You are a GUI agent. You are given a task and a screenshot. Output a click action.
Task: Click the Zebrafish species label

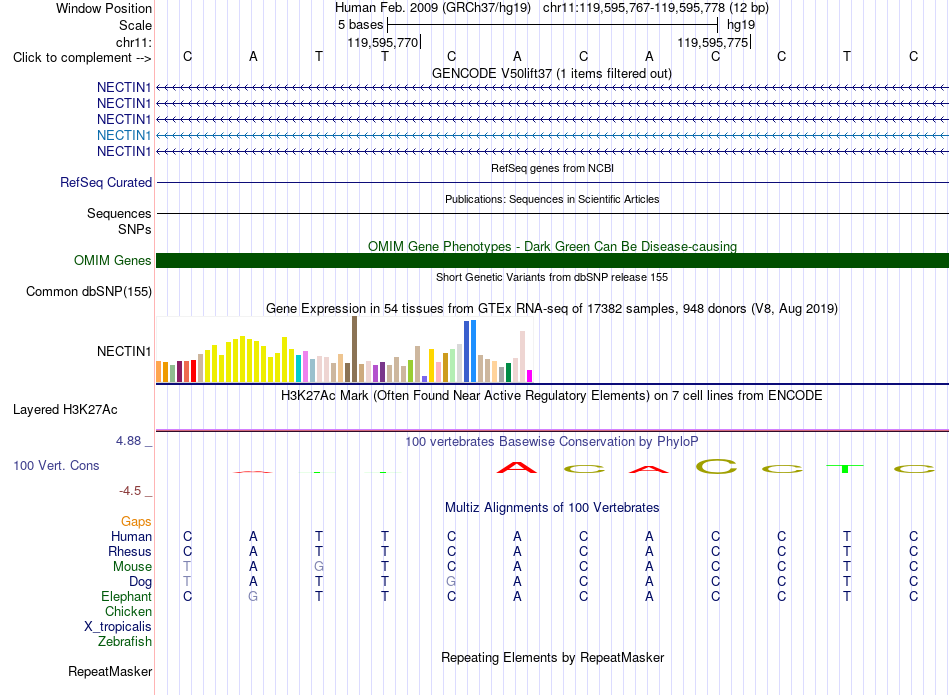(x=125, y=641)
